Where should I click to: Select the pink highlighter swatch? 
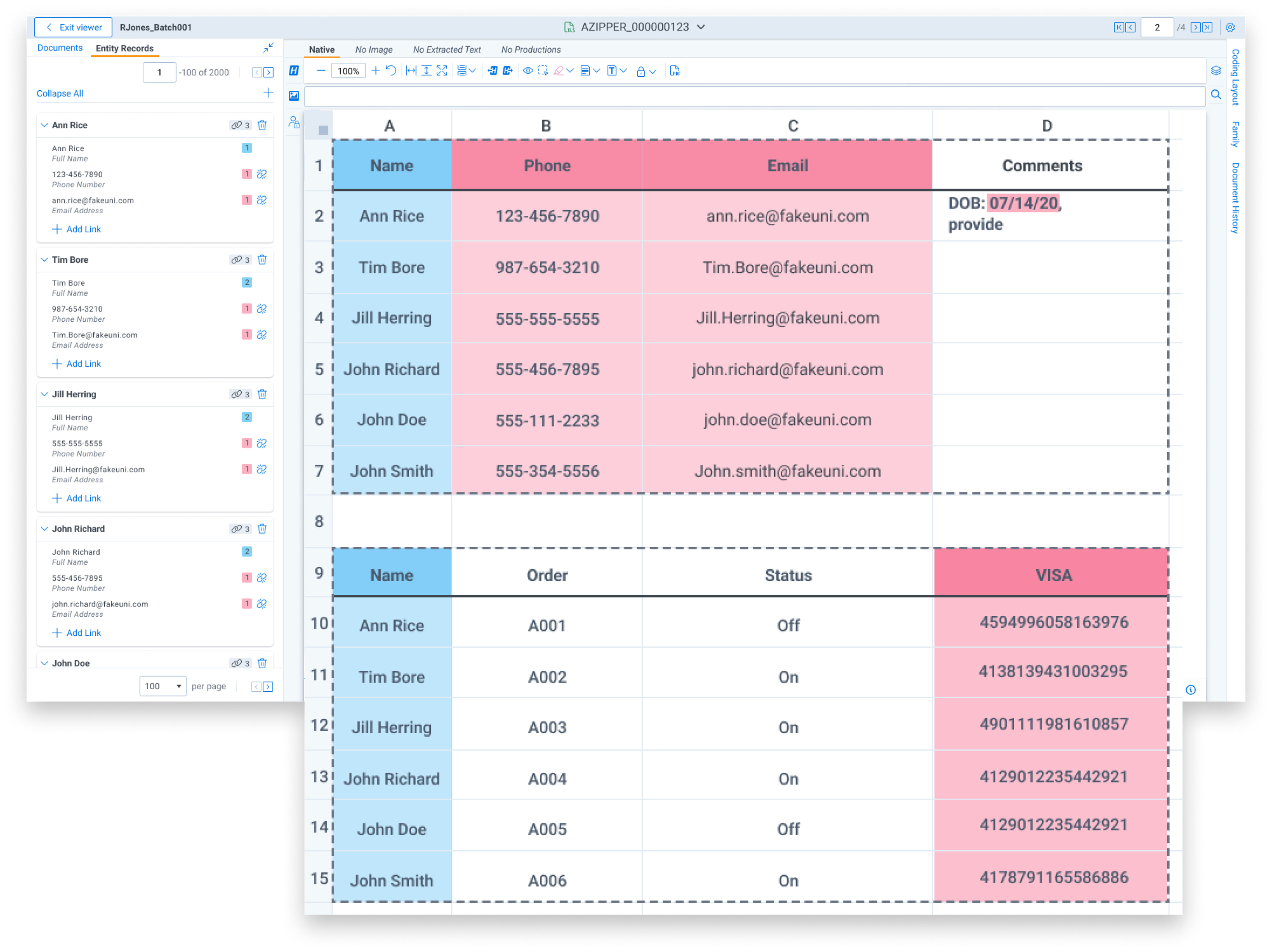click(559, 70)
